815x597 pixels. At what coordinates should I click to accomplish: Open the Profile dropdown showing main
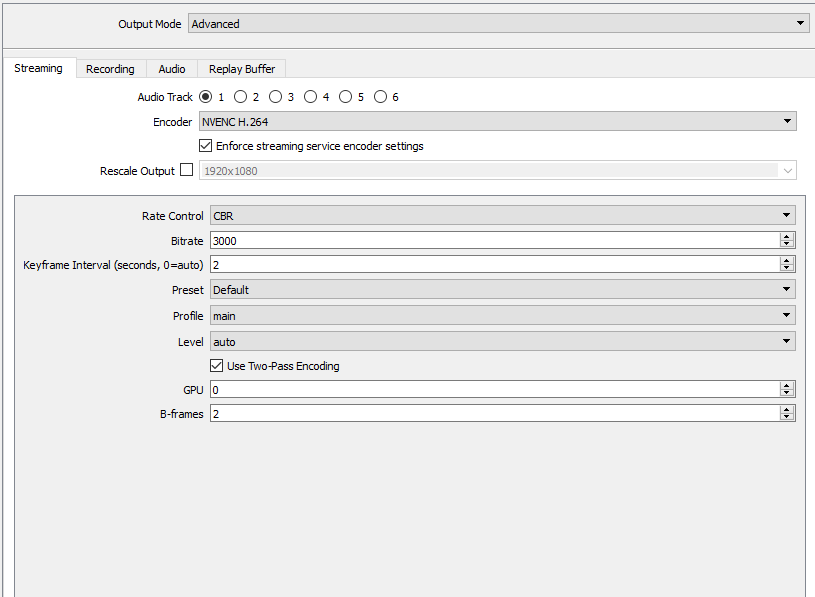[503, 315]
